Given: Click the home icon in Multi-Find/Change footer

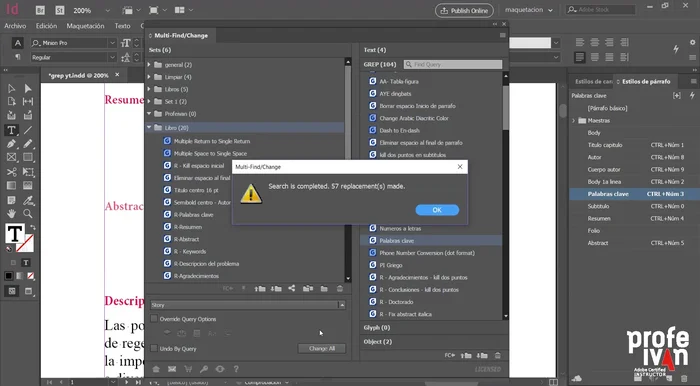Looking at the screenshot, I should [x=156, y=369].
